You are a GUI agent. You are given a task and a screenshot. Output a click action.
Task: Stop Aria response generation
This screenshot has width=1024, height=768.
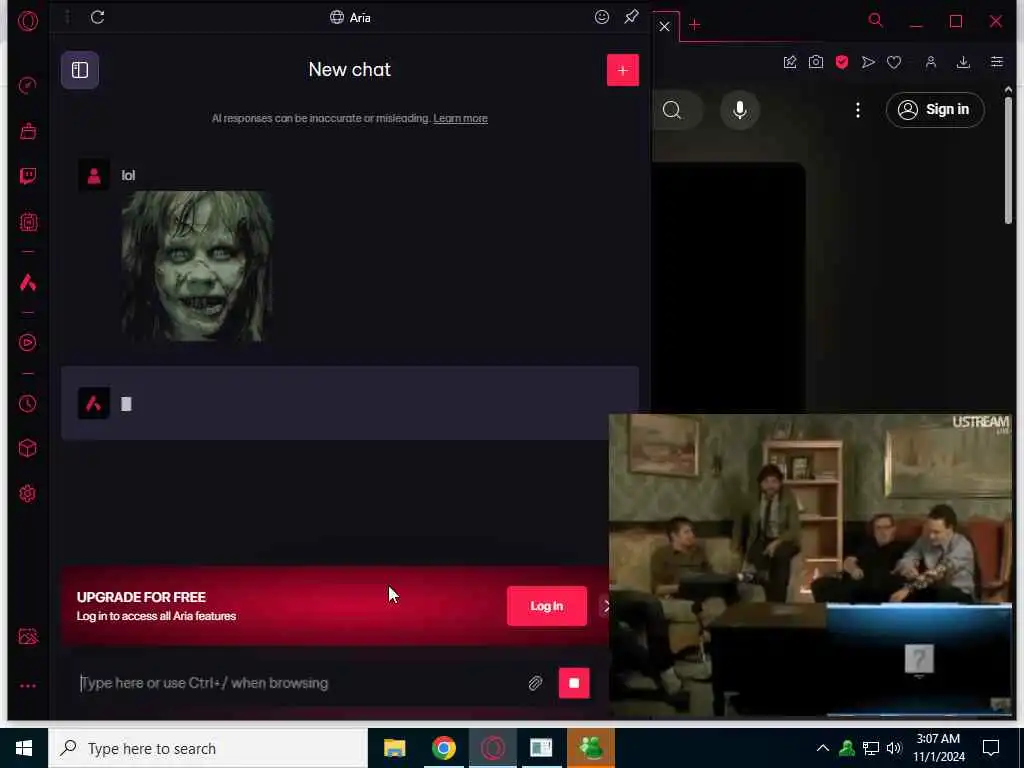pyautogui.click(x=574, y=683)
